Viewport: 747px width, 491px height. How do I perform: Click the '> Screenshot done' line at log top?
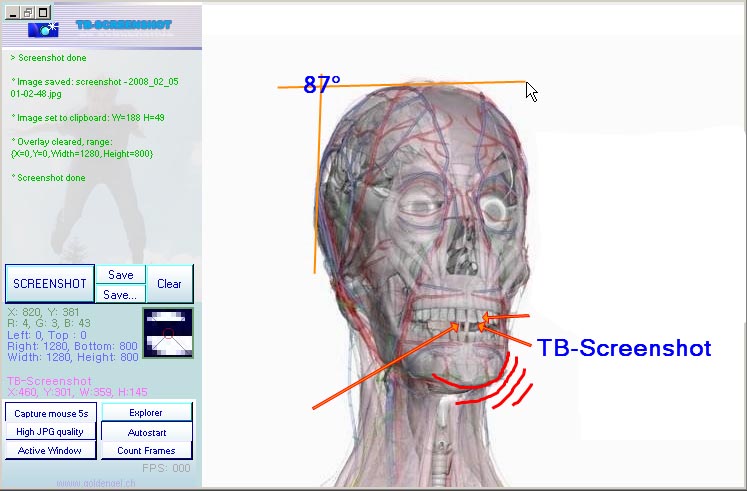pyautogui.click(x=48, y=58)
